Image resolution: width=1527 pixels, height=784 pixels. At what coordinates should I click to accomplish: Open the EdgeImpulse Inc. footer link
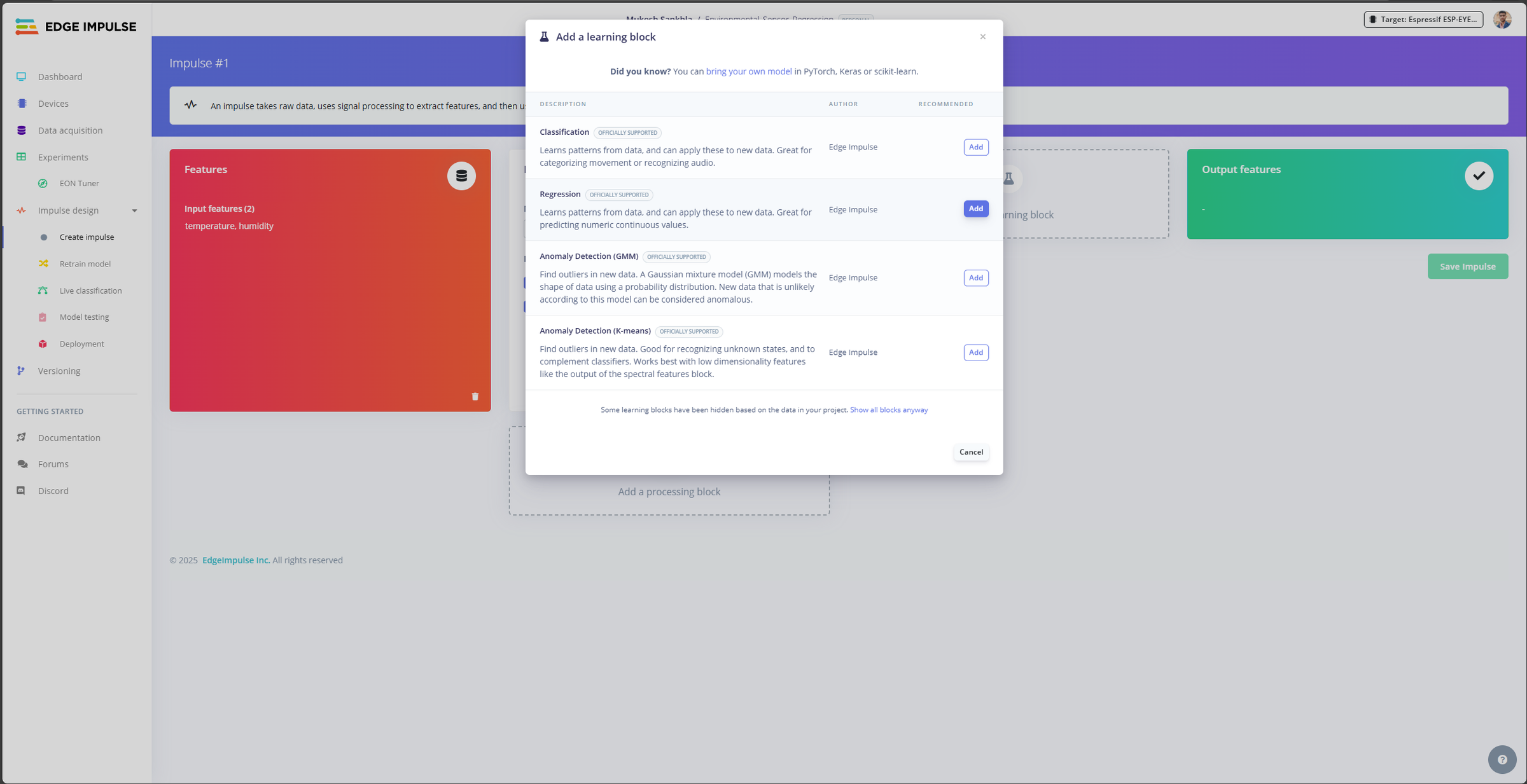pos(235,560)
